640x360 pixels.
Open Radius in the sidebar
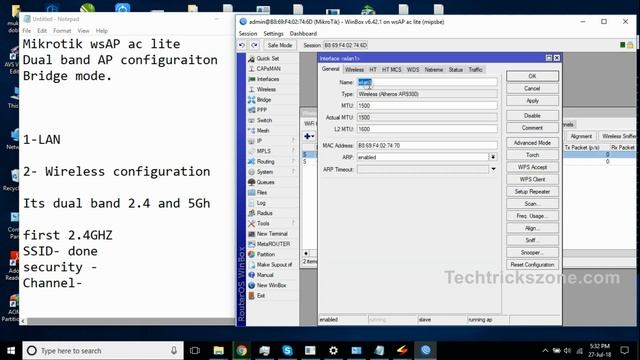pyautogui.click(x=264, y=213)
